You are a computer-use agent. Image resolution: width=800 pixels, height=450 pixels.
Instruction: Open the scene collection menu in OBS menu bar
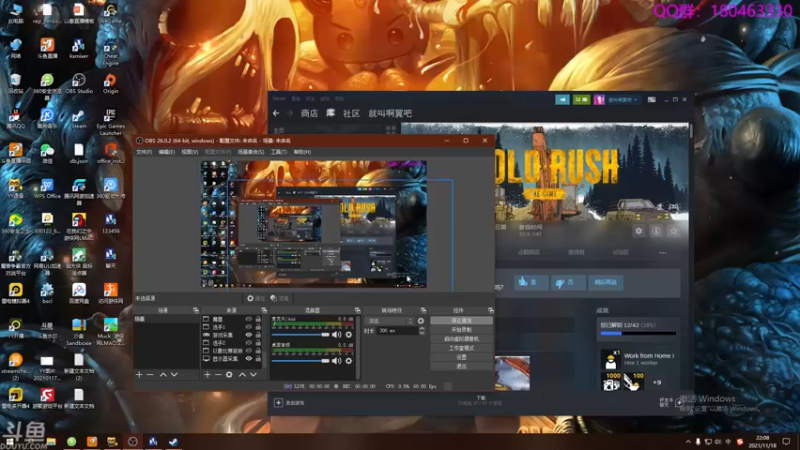(251, 152)
